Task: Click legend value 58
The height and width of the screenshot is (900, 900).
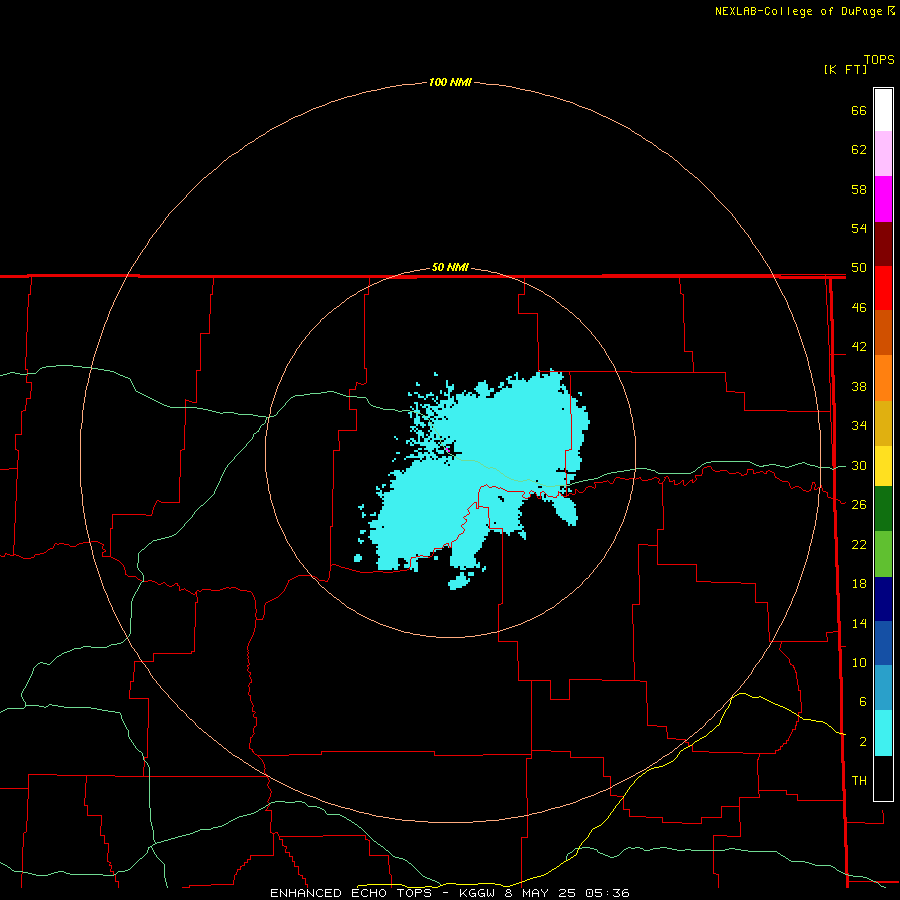Action: coord(859,189)
